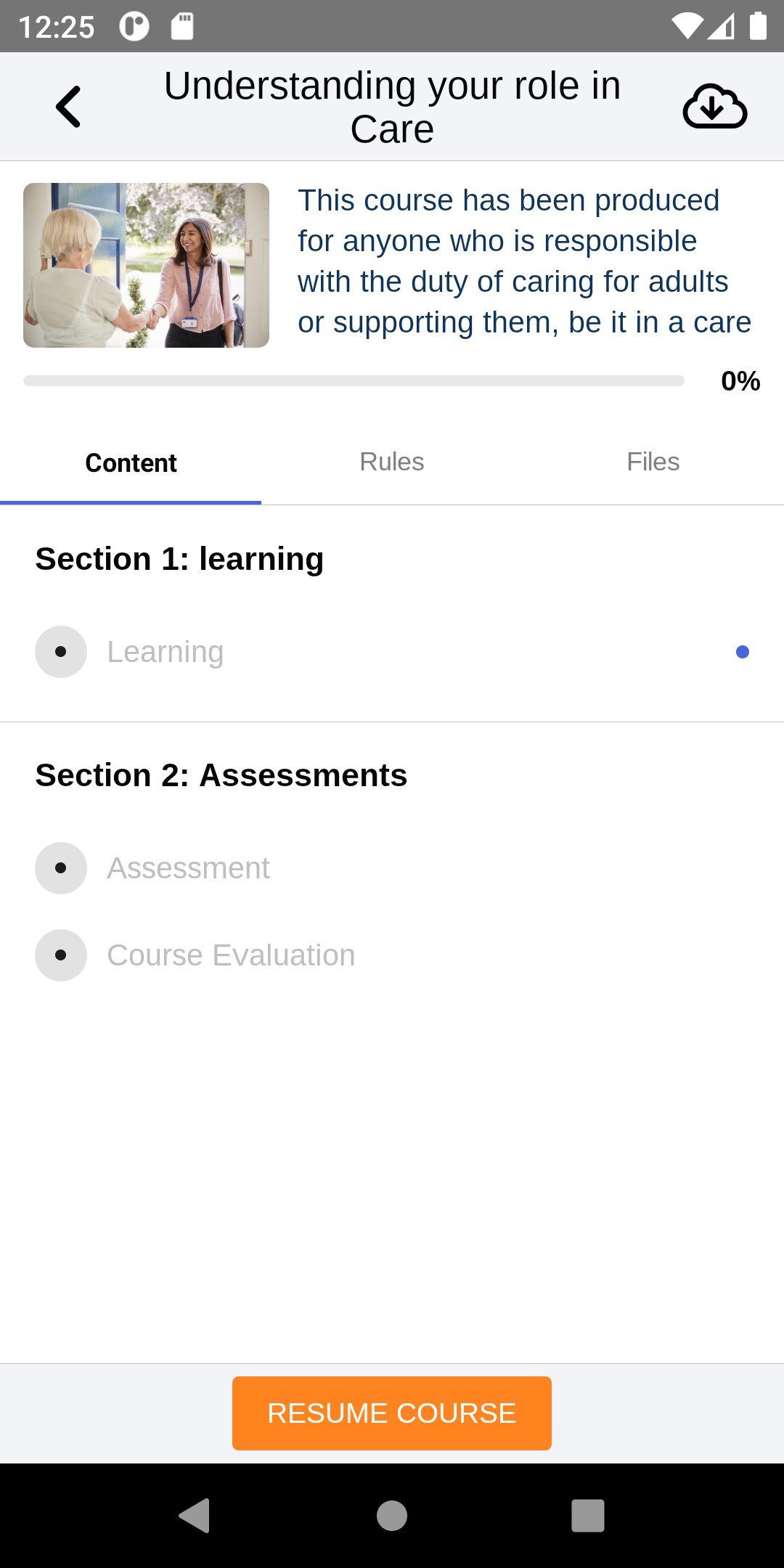Open the Learning lesson
Viewport: 784px width, 1568px height.
[166, 652]
